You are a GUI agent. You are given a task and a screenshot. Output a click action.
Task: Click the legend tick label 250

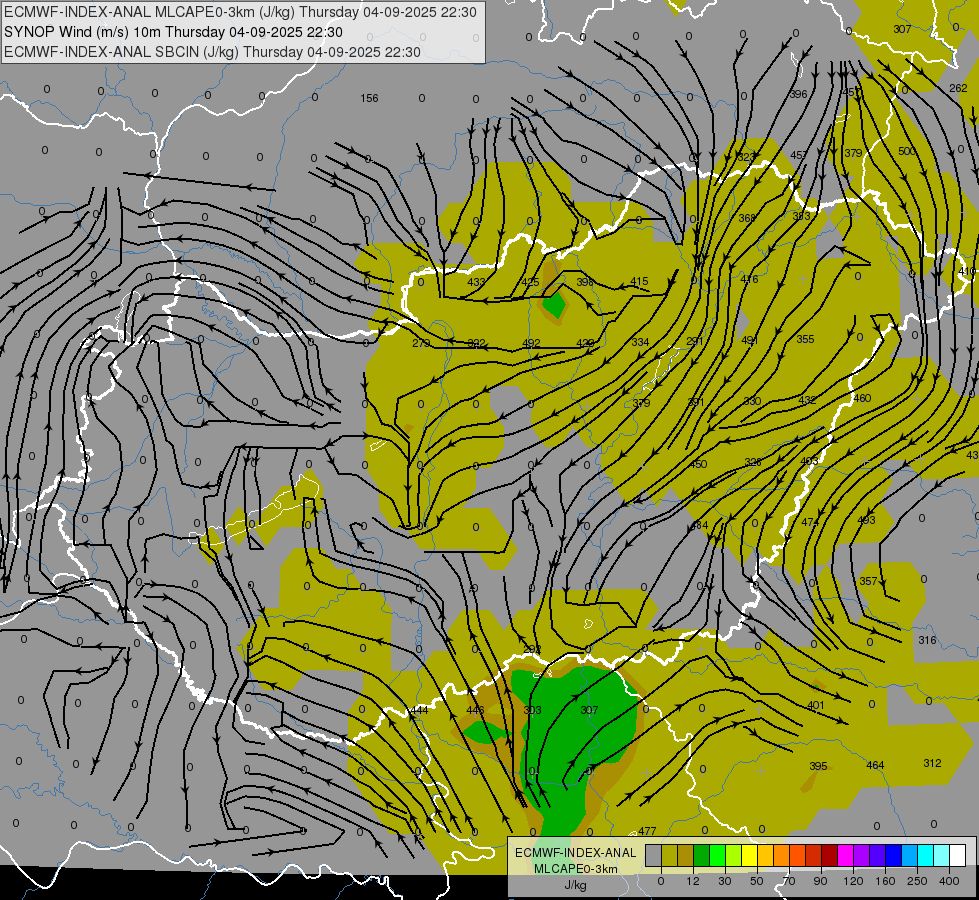pyautogui.click(x=917, y=881)
